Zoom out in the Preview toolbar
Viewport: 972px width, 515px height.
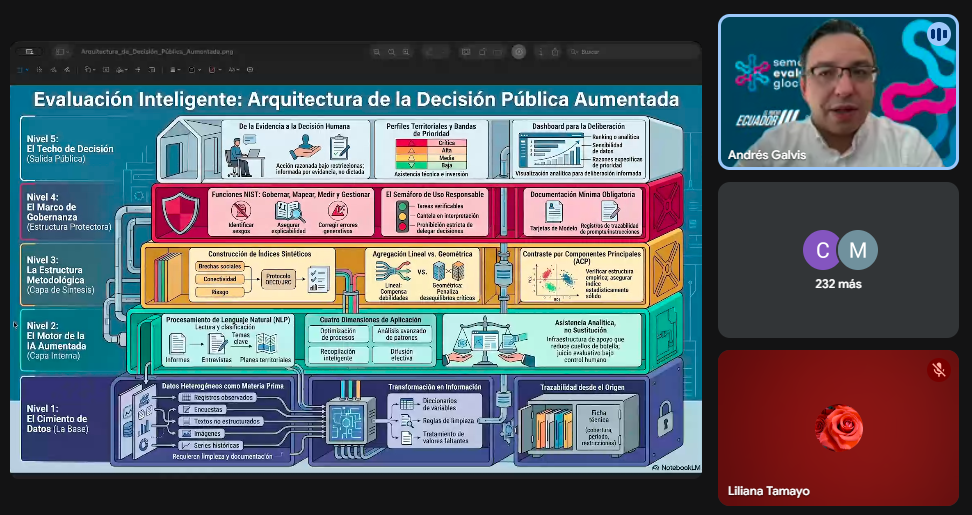click(377, 52)
